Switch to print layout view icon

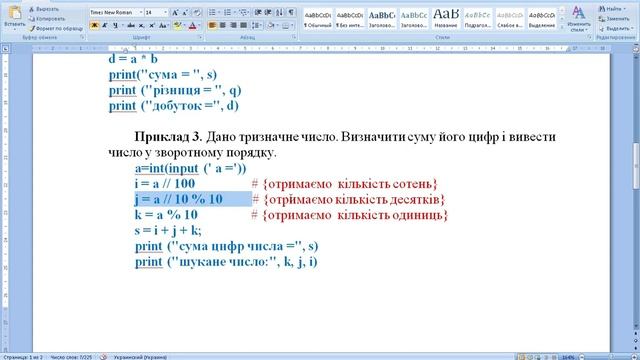521,357
